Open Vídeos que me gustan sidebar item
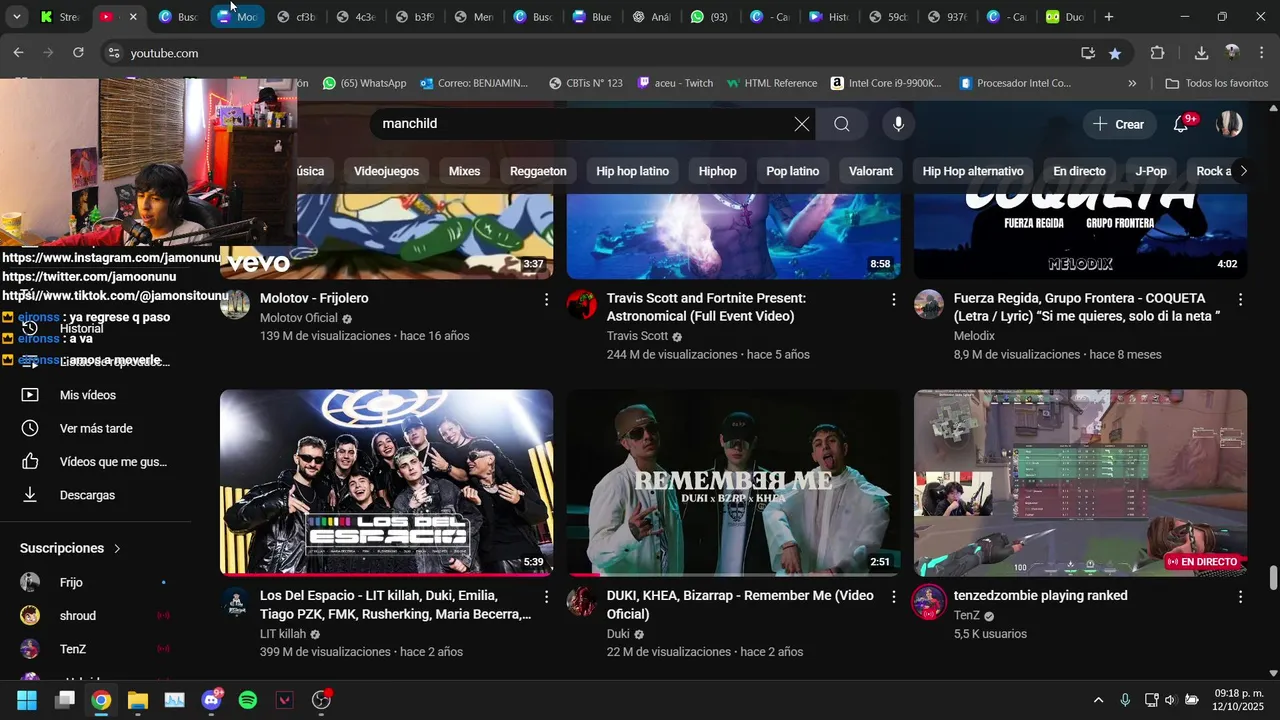The image size is (1280, 720). pos(95,462)
